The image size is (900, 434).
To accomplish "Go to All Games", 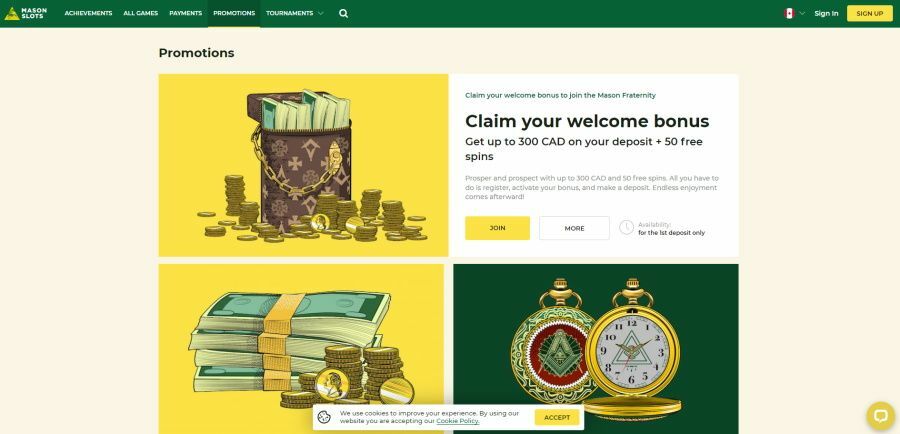I will (x=141, y=13).
